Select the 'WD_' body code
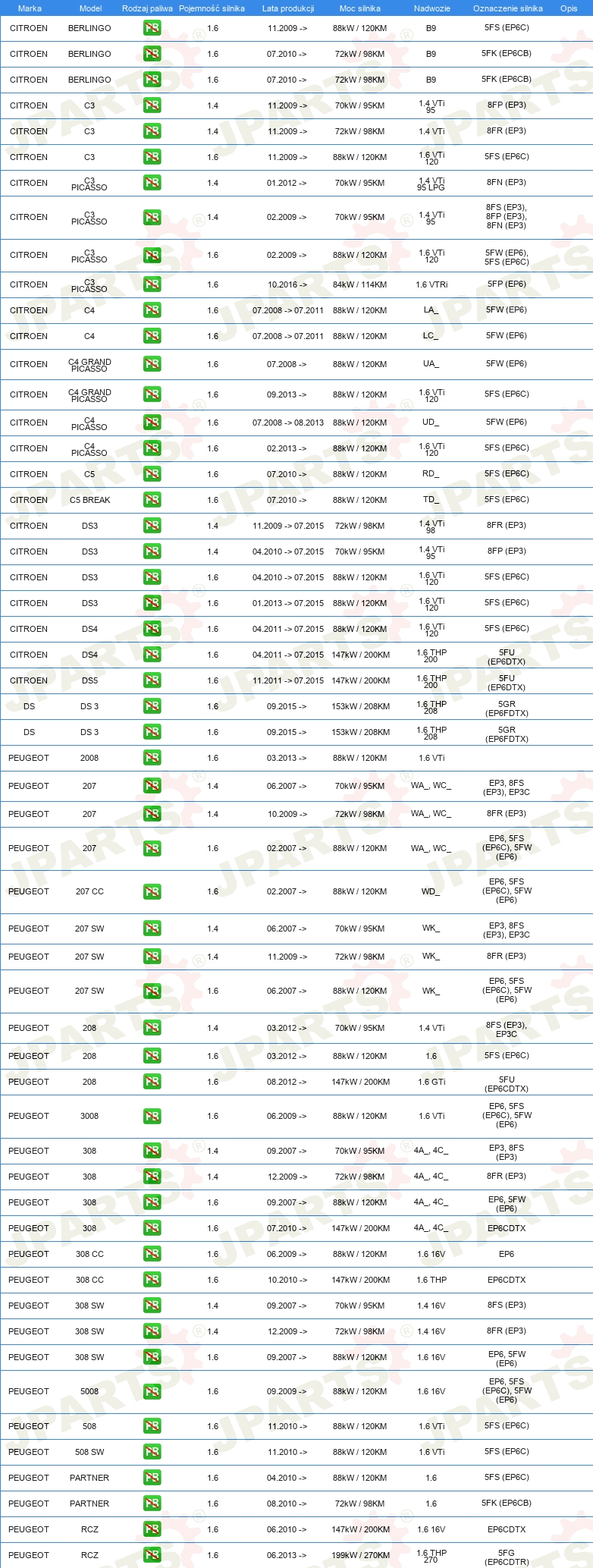 pyautogui.click(x=431, y=891)
